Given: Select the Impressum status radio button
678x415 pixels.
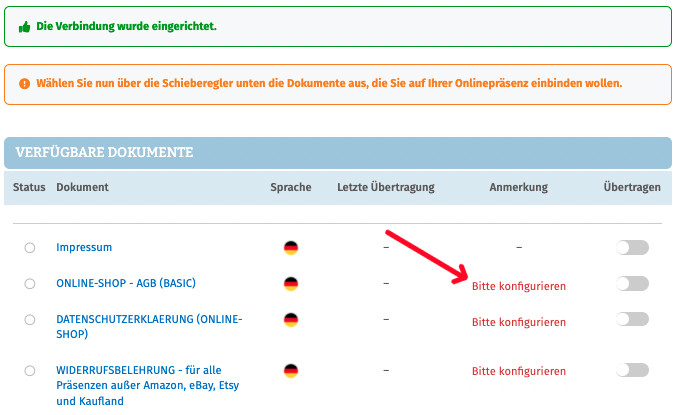Looking at the screenshot, I should 30,247.
